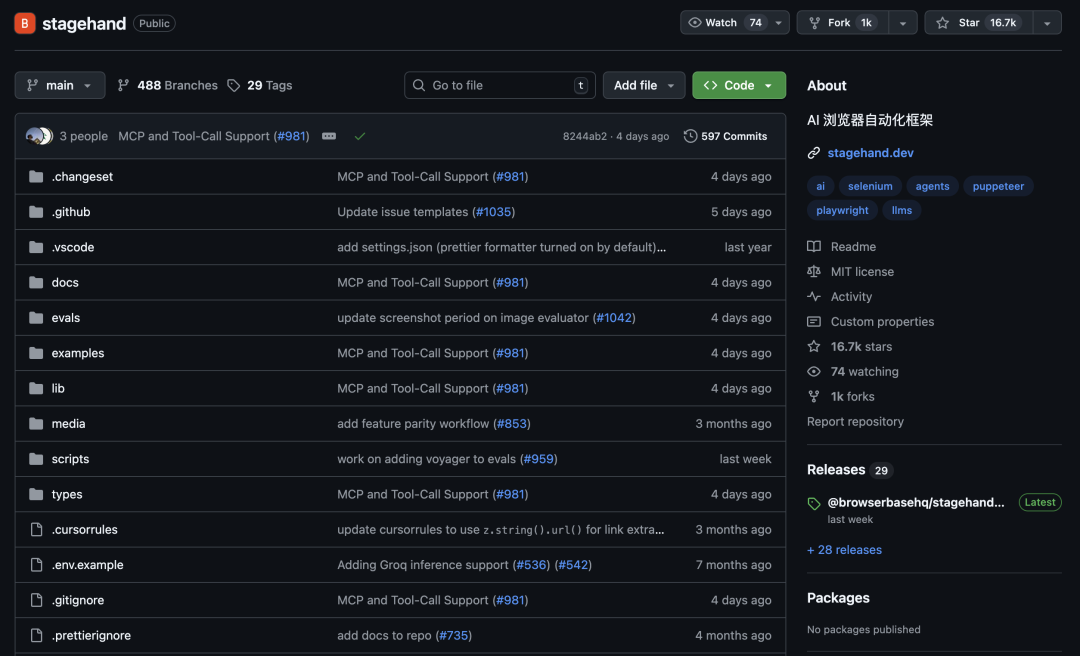Click the star icon beside 16.7k stars

[x=813, y=347]
